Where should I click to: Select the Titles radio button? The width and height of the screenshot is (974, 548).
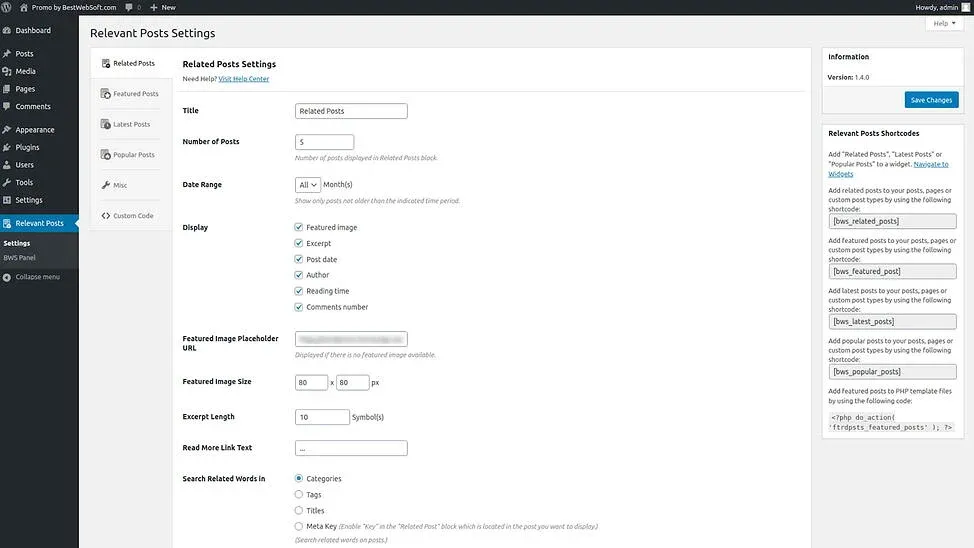pyautogui.click(x=299, y=511)
